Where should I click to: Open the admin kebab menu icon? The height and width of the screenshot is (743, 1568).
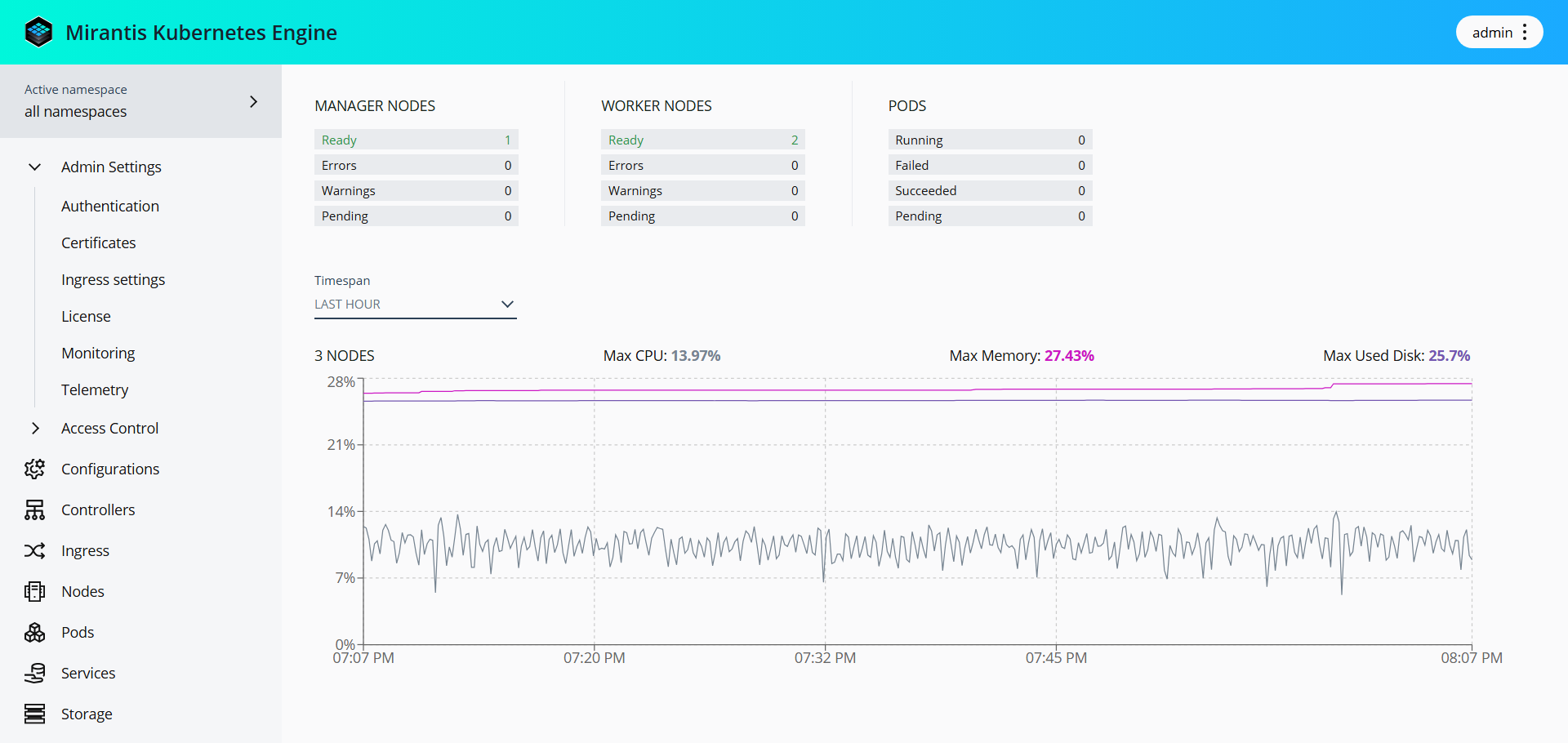click(1524, 33)
